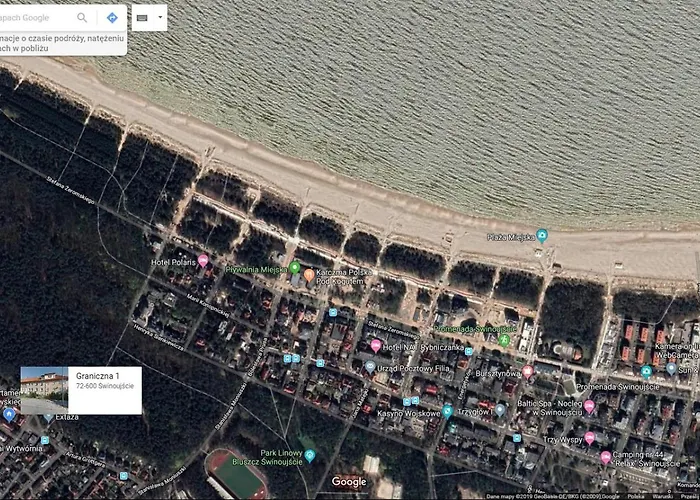Click the Plaża Miejska camera marker
This screenshot has width=700, height=500.
(x=542, y=235)
